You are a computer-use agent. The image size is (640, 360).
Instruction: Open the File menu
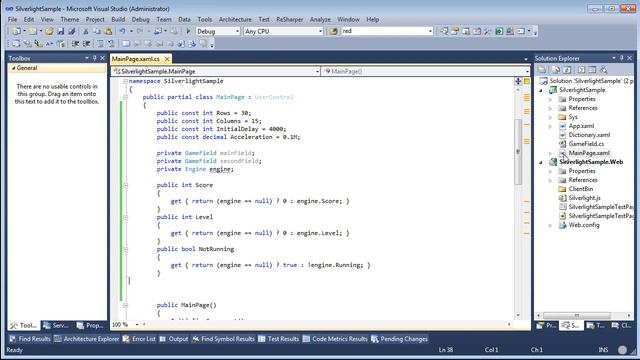pyautogui.click(x=12, y=19)
